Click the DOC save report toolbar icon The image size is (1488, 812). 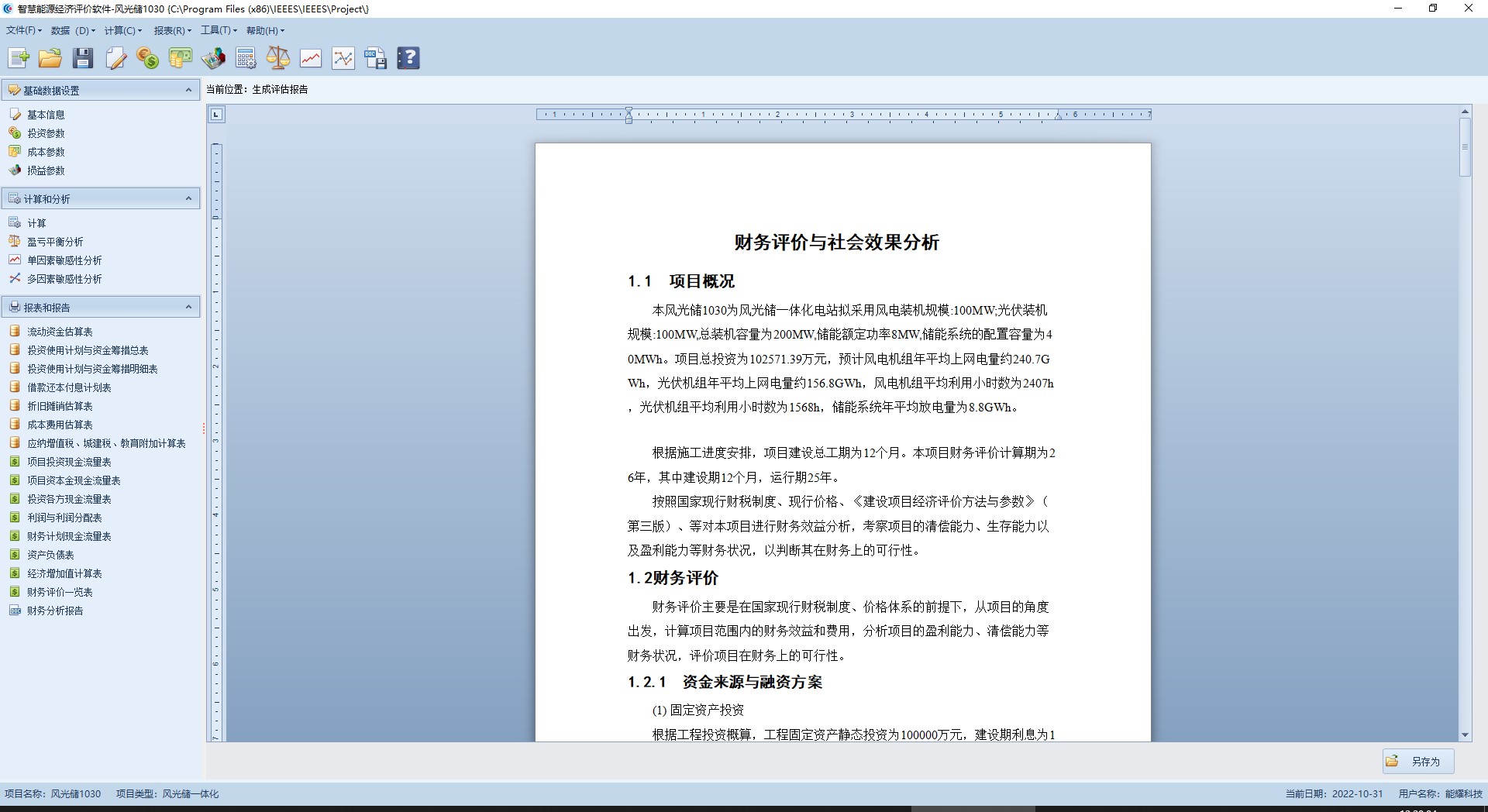[x=376, y=58]
